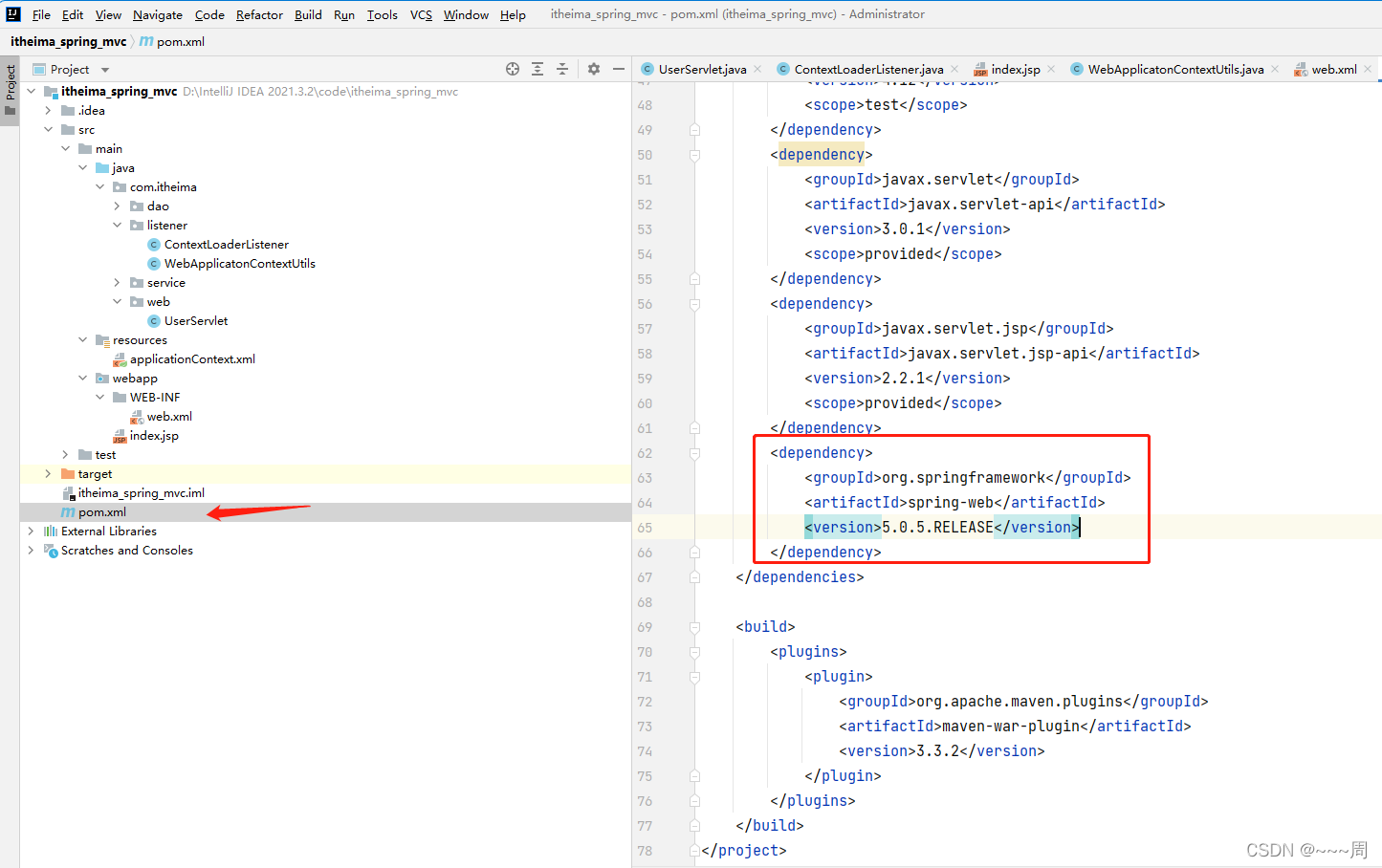This screenshot has width=1382, height=868.
Task: Switch to the WebApplicatonContextUtils.java tab
Action: [1175, 69]
